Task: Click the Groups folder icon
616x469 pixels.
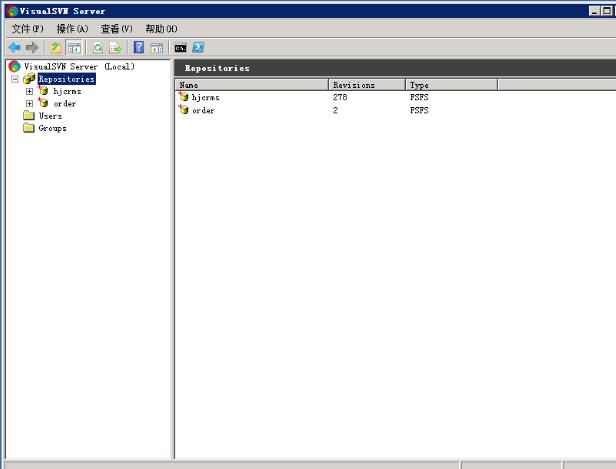Action: tap(29, 128)
